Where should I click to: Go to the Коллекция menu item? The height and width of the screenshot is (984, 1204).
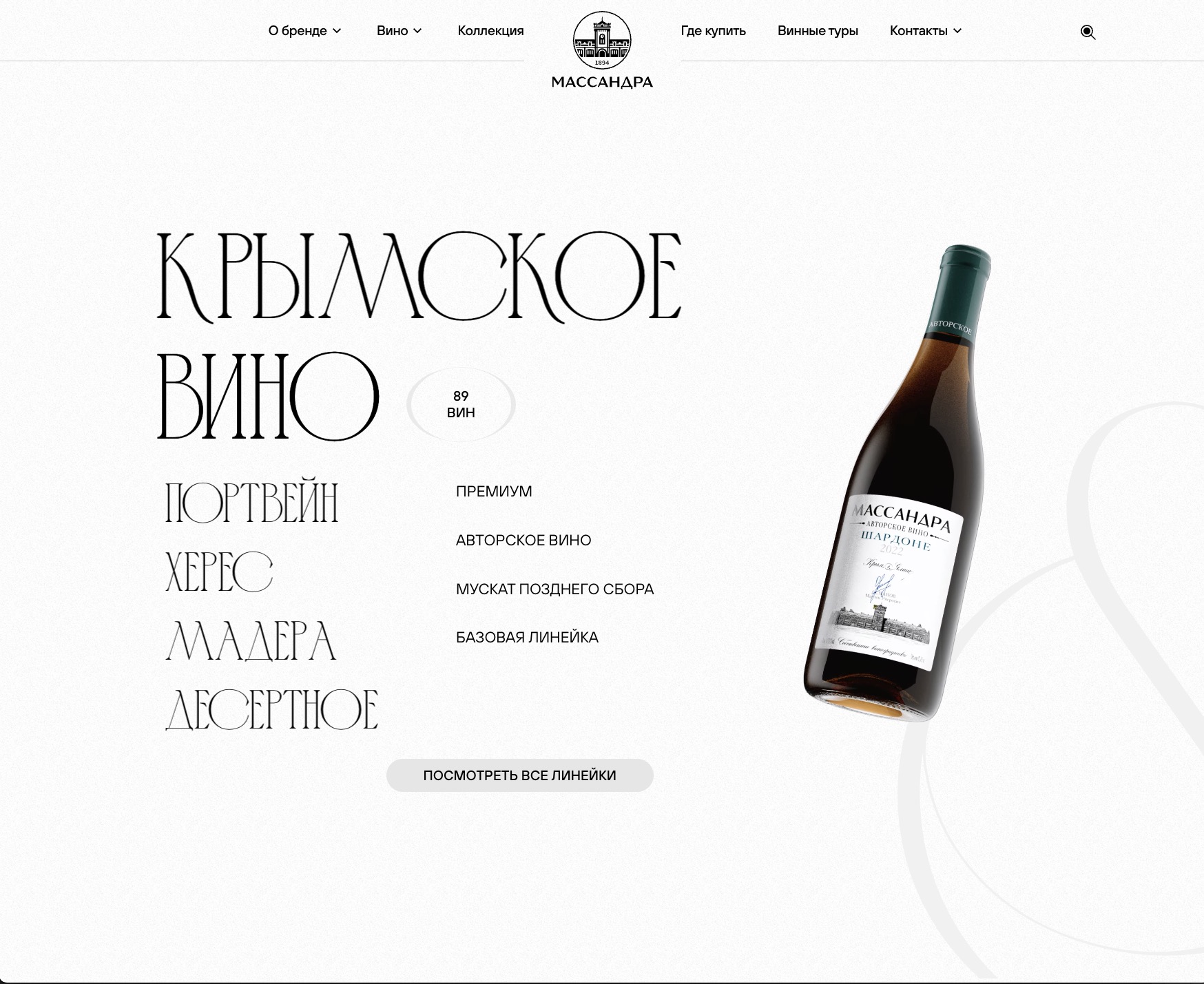(490, 31)
